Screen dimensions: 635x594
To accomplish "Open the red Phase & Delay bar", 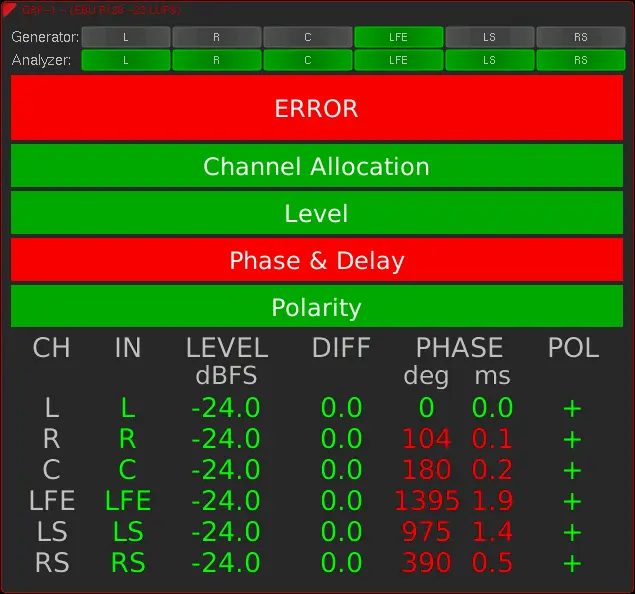I will pos(317,260).
